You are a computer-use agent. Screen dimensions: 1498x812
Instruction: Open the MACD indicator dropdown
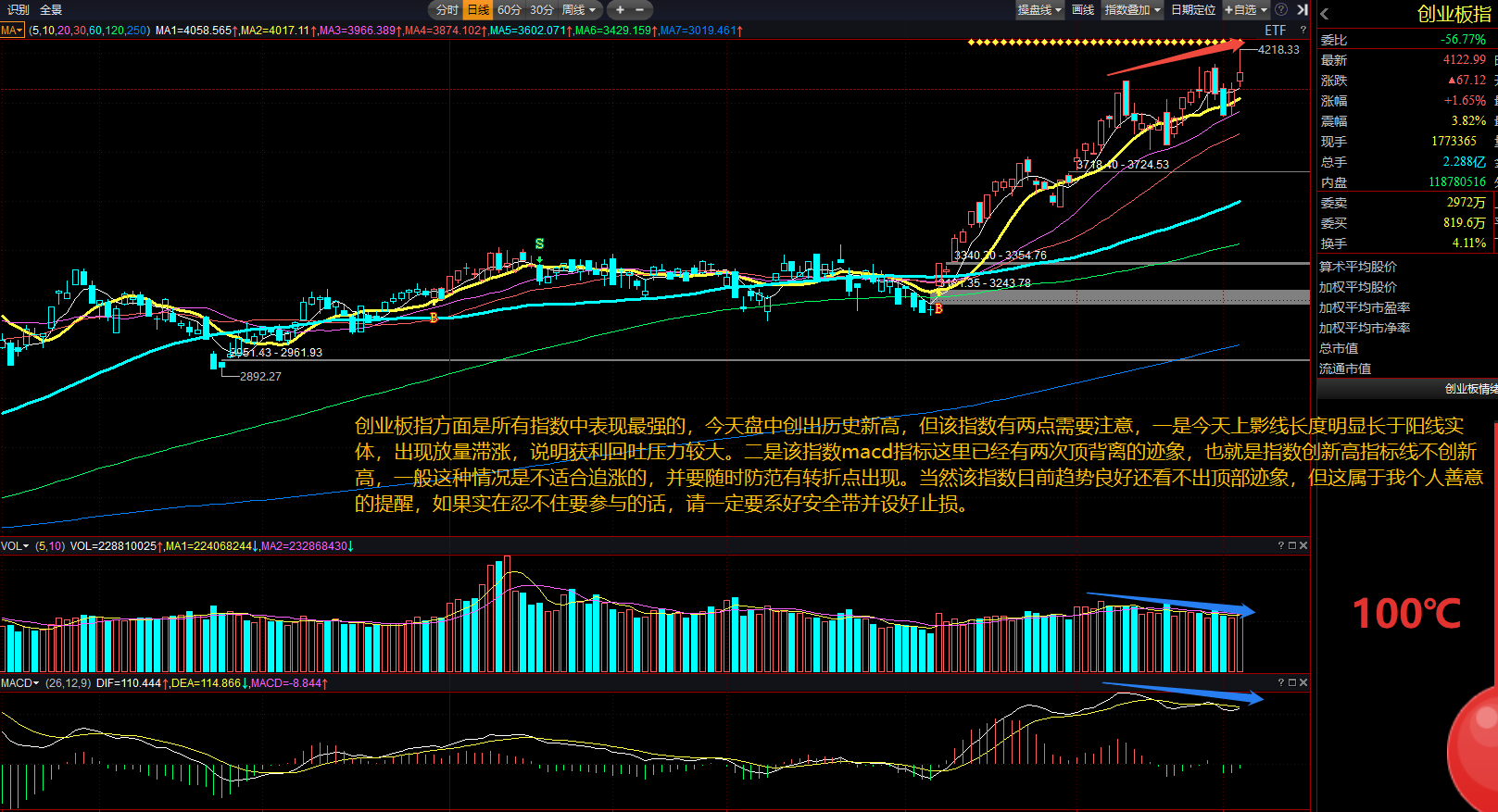[x=19, y=683]
